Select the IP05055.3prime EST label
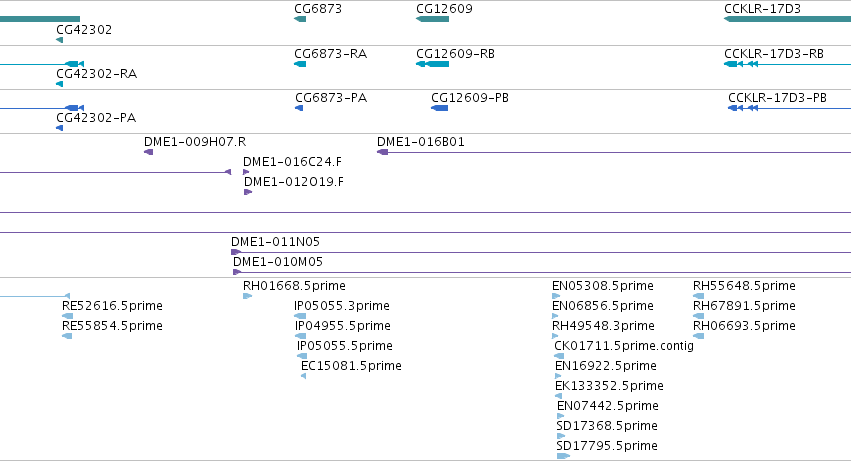The height and width of the screenshot is (461, 851). pyautogui.click(x=342, y=306)
